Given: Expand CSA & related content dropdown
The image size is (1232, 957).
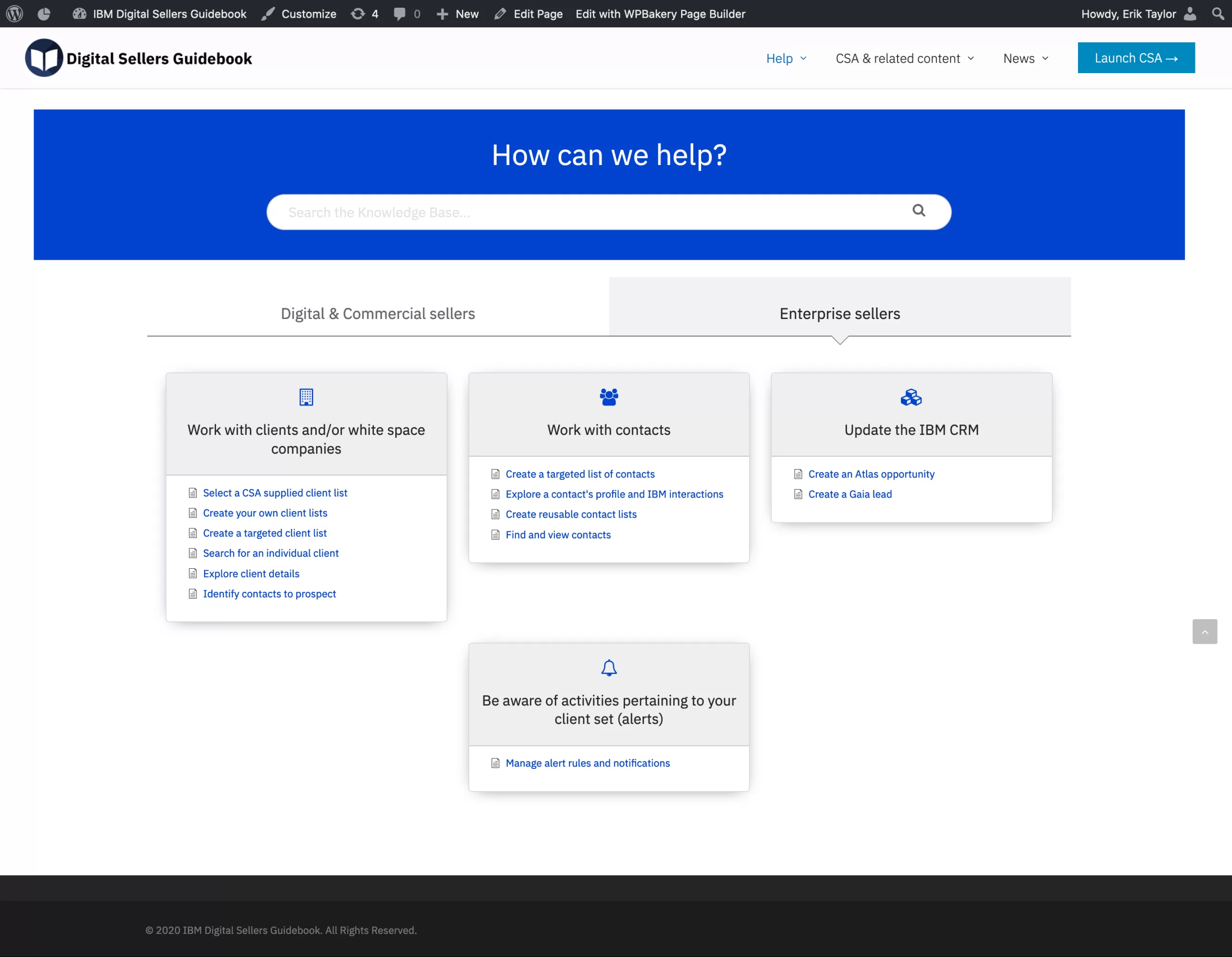Looking at the screenshot, I should (905, 58).
